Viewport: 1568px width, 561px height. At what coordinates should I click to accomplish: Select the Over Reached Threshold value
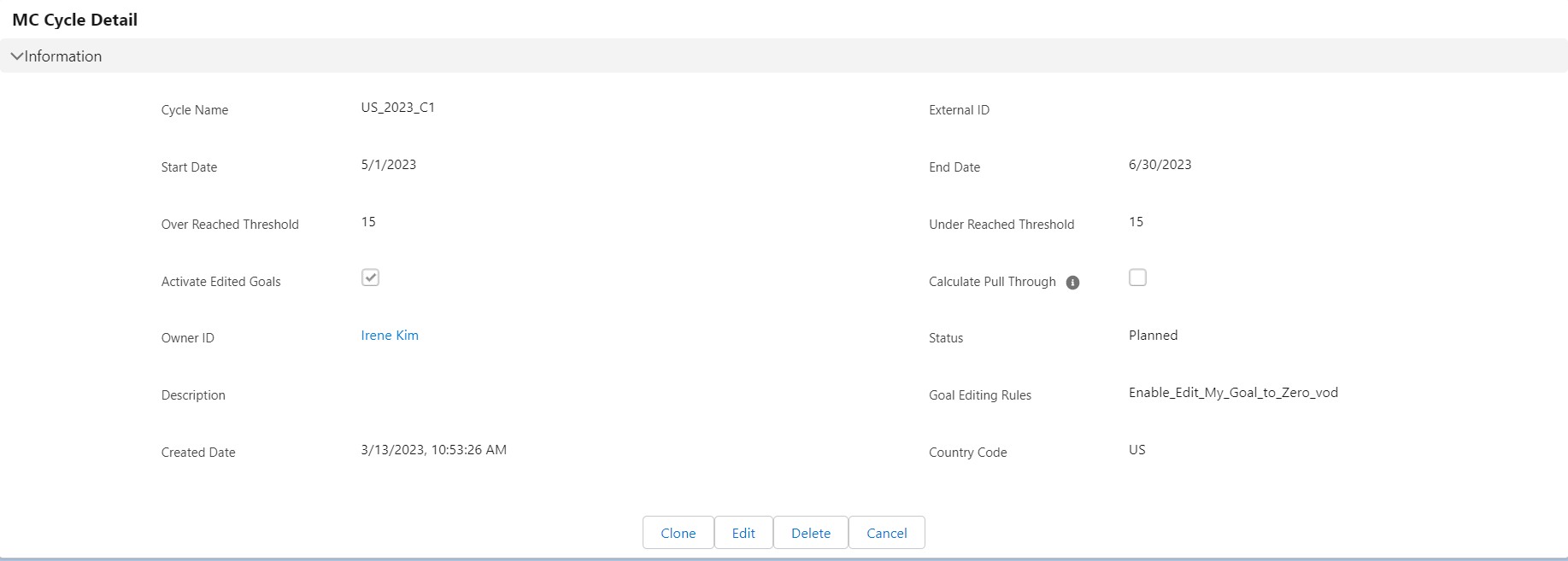point(368,222)
